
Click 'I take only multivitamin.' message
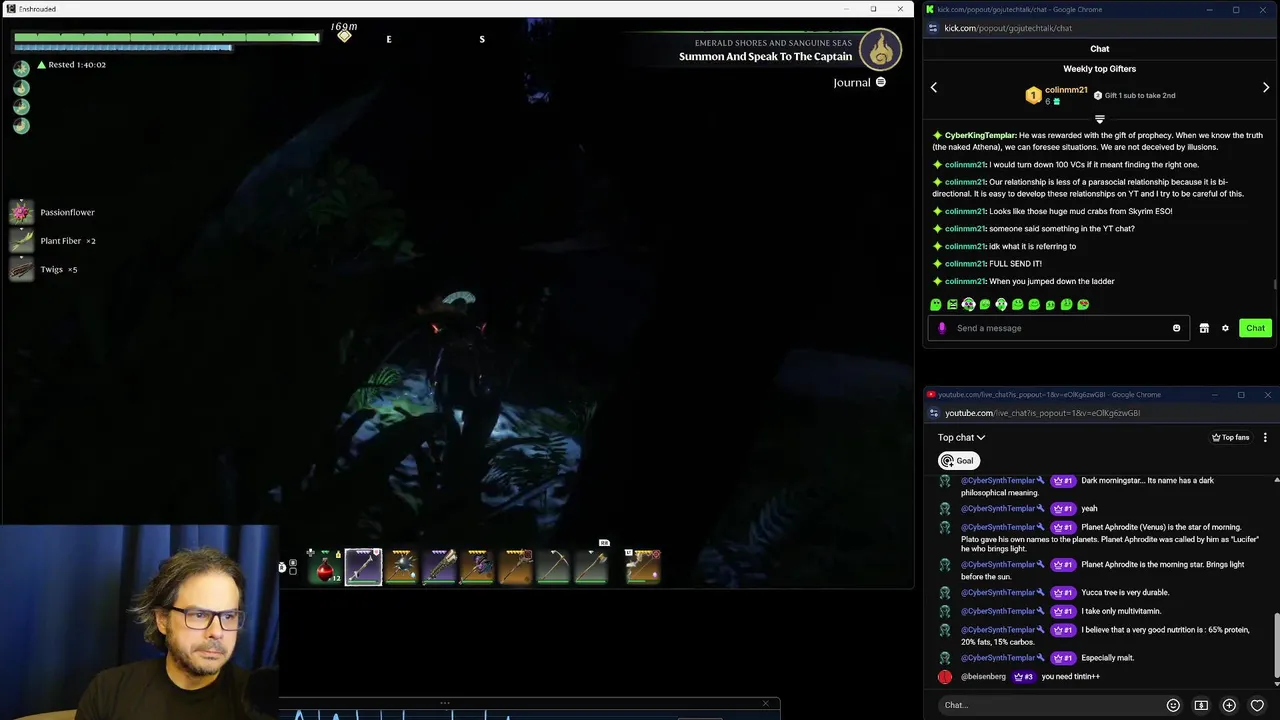tap(1121, 611)
